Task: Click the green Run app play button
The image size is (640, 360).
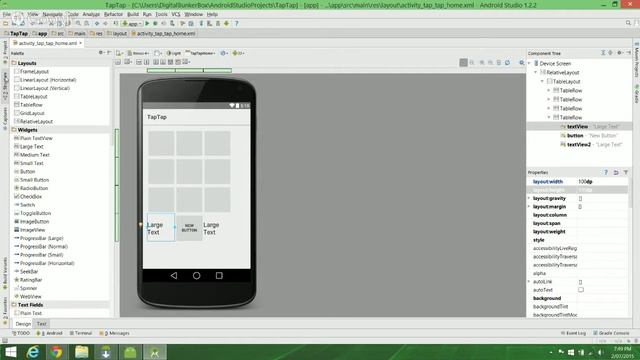Action: [147, 24]
